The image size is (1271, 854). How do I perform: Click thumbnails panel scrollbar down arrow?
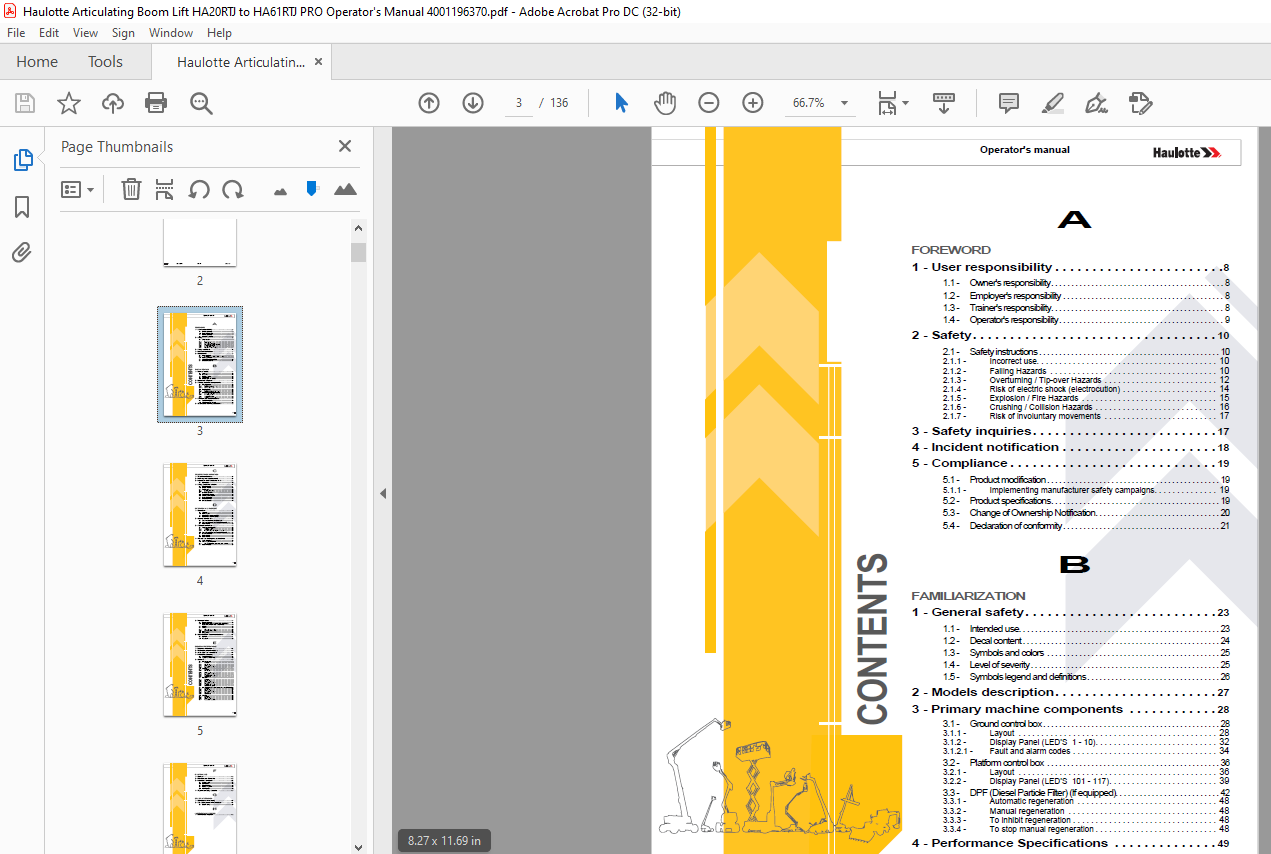coord(359,846)
